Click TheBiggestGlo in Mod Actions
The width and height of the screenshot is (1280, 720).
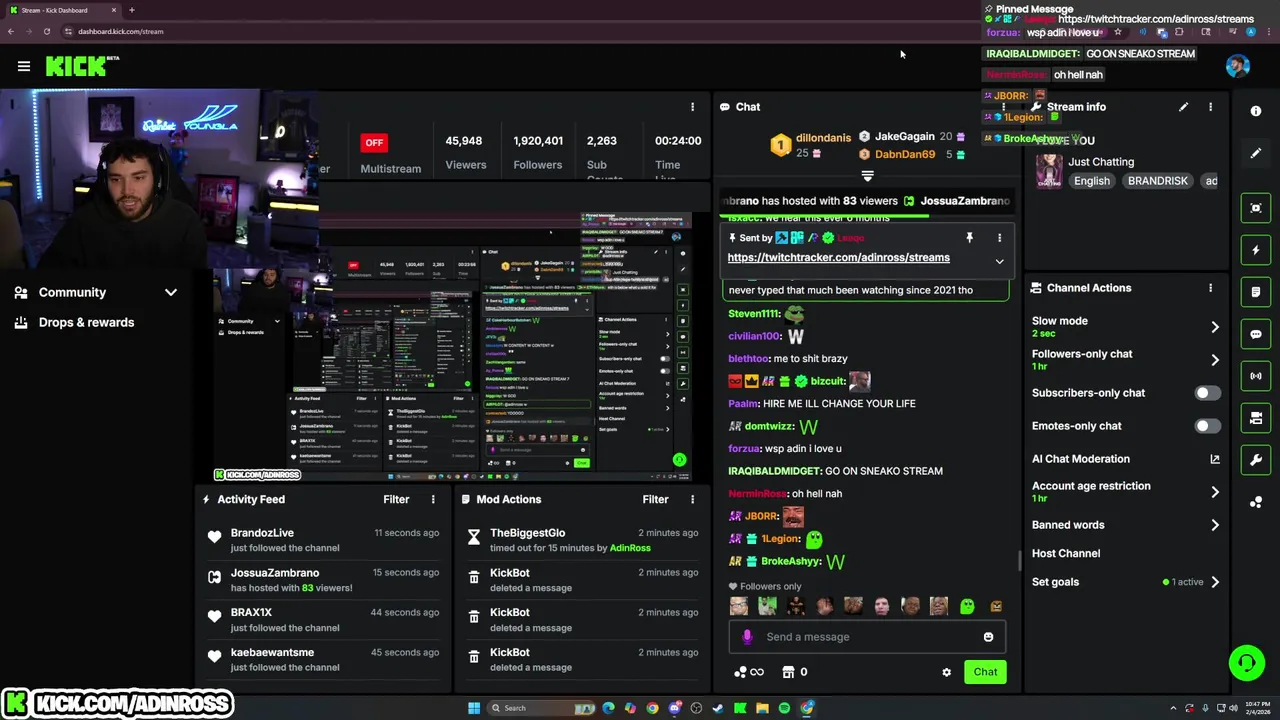pyautogui.click(x=527, y=533)
